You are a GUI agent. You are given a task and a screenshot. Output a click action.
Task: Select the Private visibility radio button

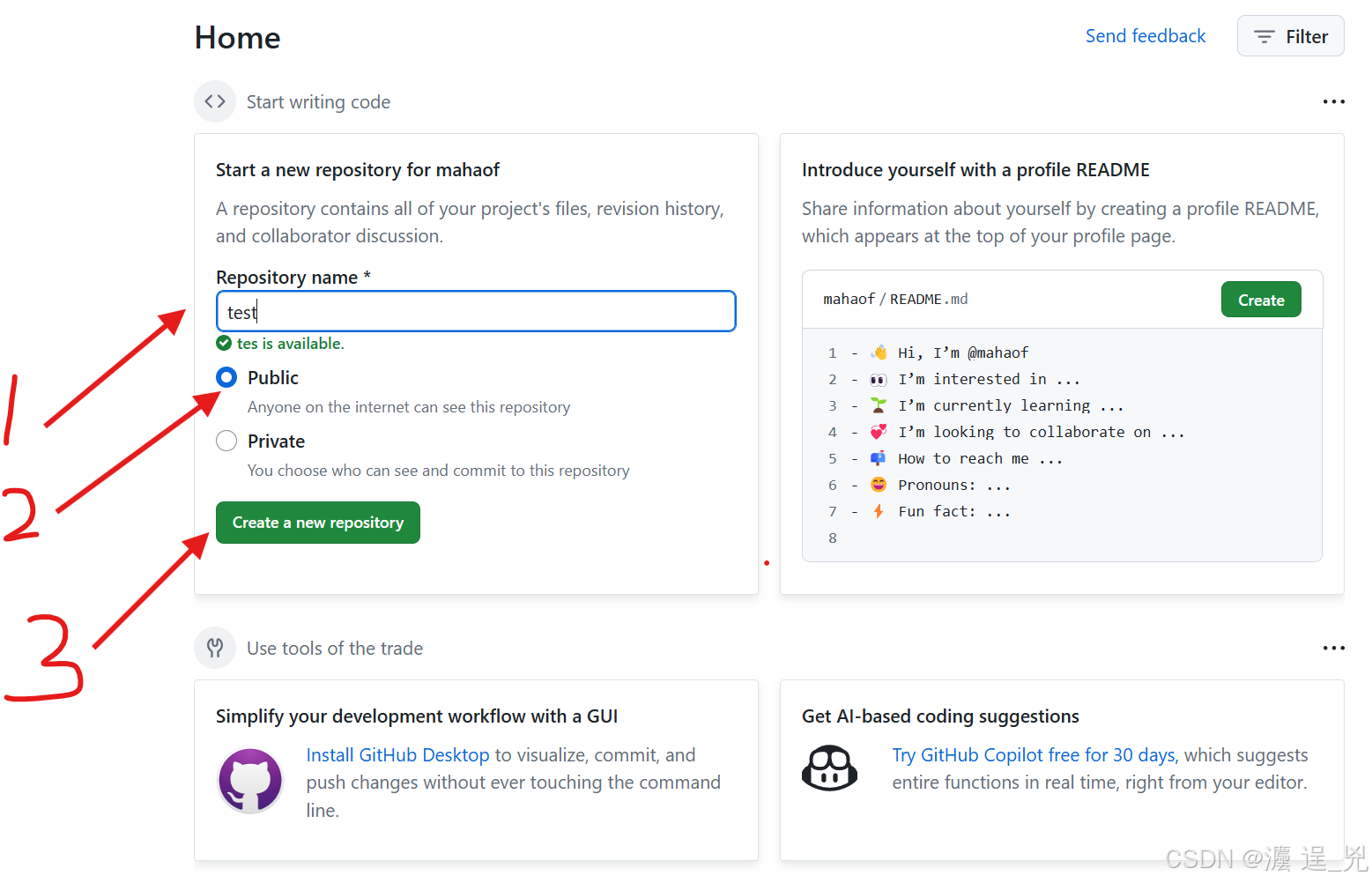pos(226,441)
